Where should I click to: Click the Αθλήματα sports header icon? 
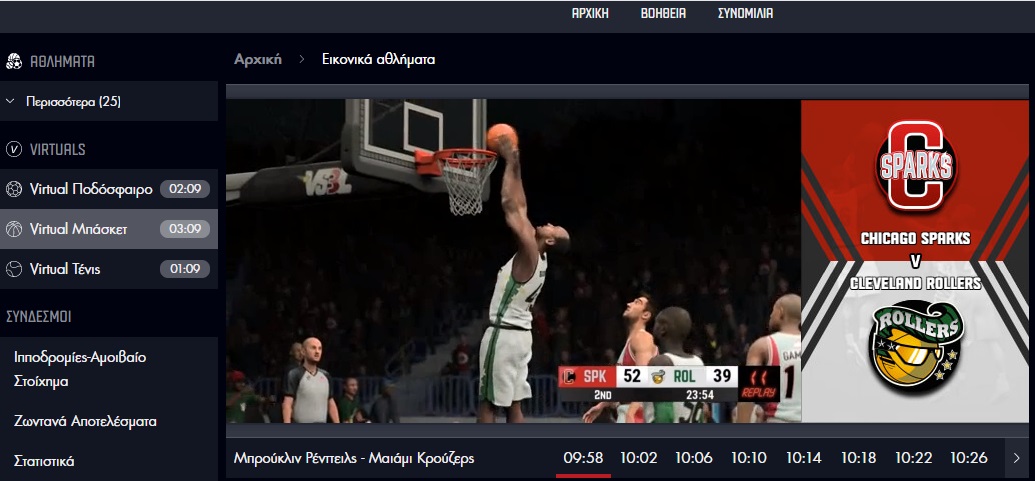[x=14, y=61]
